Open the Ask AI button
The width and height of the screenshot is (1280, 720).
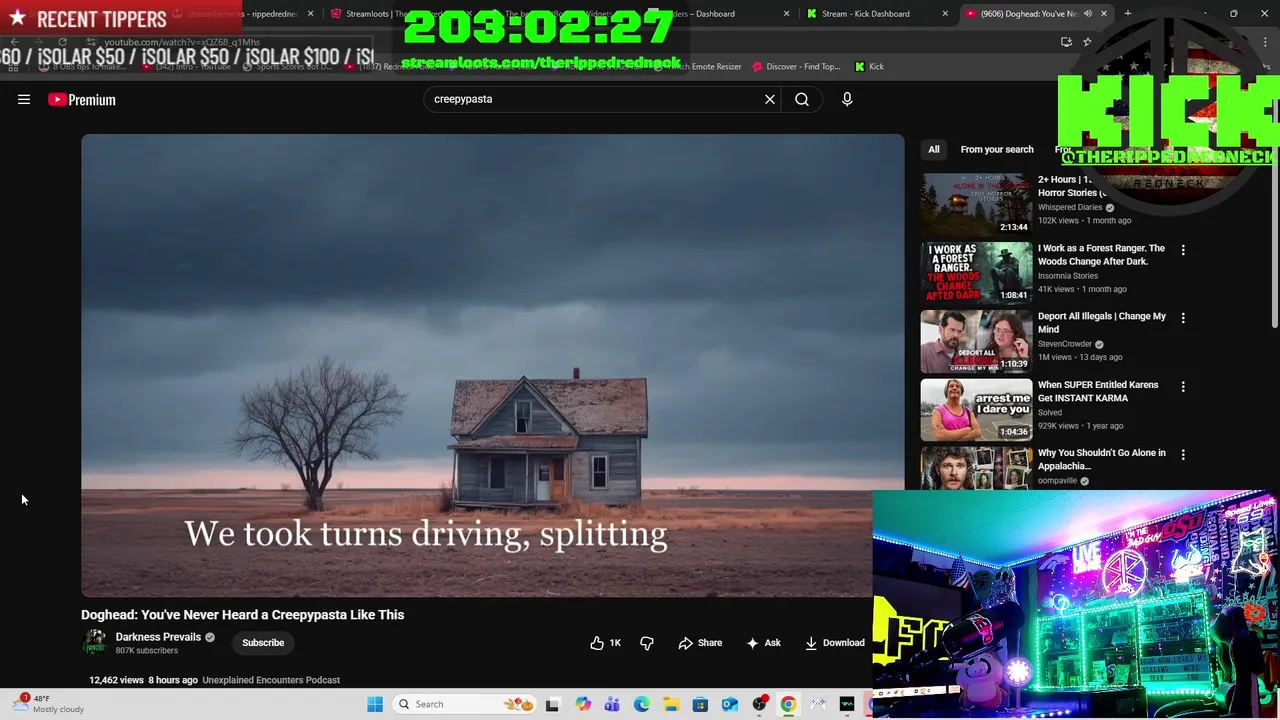[x=763, y=643]
